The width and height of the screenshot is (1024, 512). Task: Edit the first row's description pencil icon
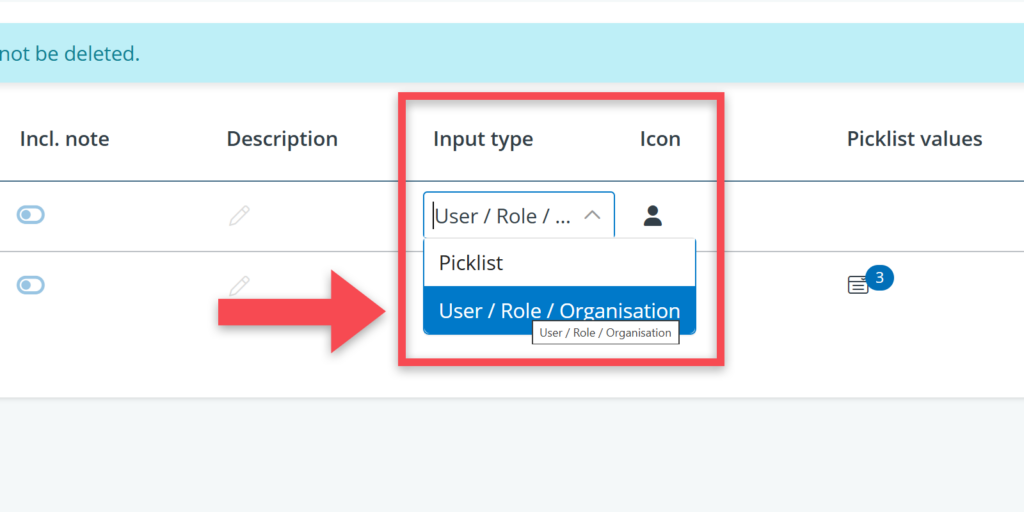(239, 215)
